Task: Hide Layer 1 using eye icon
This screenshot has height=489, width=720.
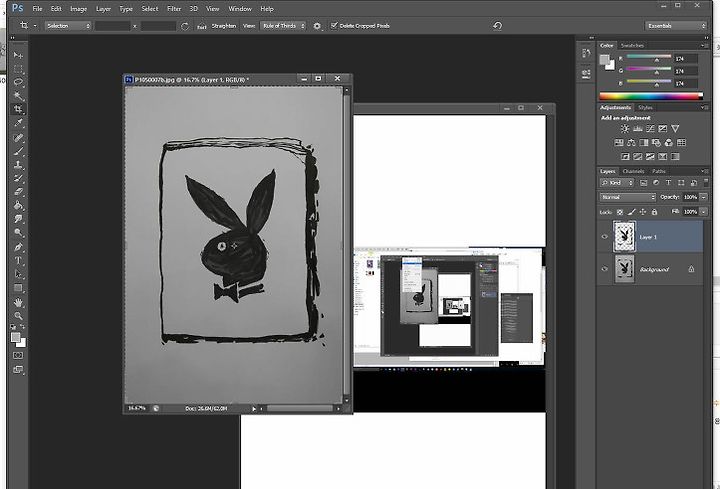Action: tap(604, 237)
